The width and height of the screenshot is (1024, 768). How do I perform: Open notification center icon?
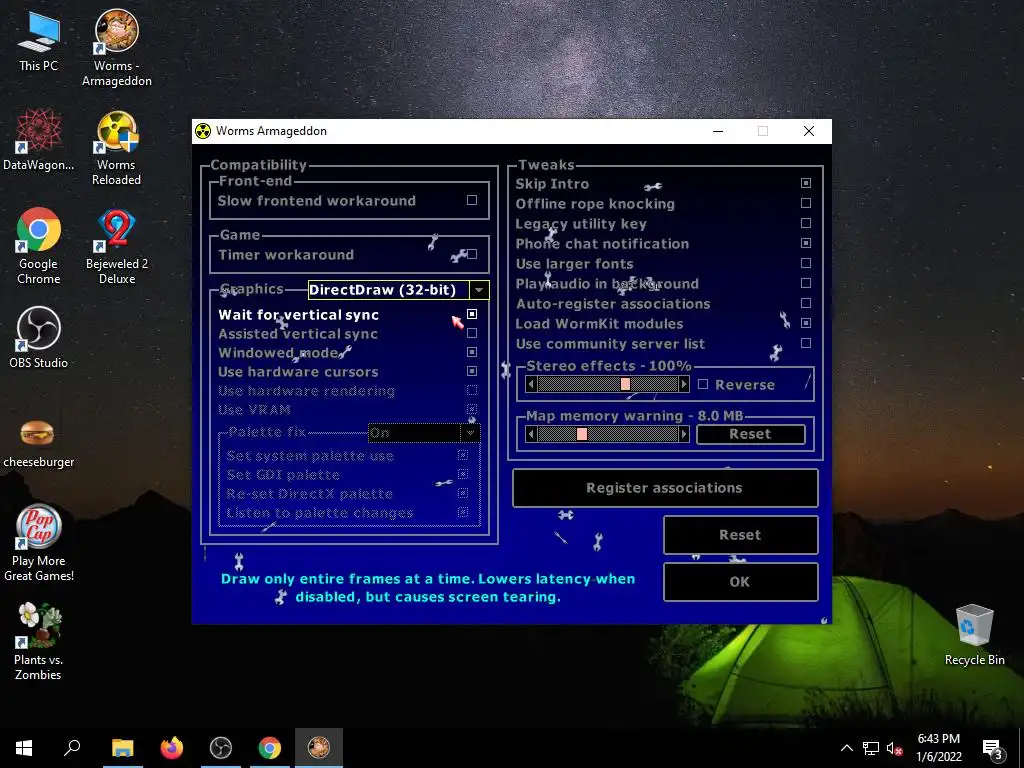pos(993,748)
